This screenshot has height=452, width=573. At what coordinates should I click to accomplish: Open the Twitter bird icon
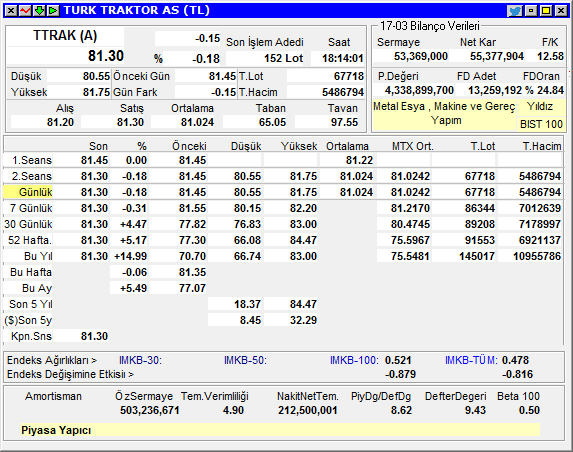tap(515, 11)
